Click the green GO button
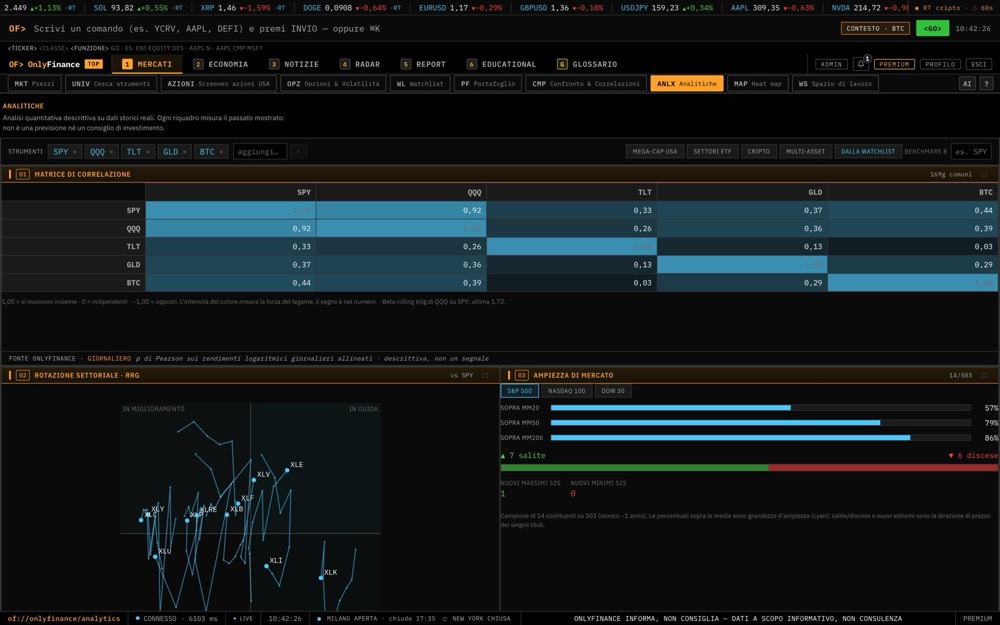 [932, 28]
